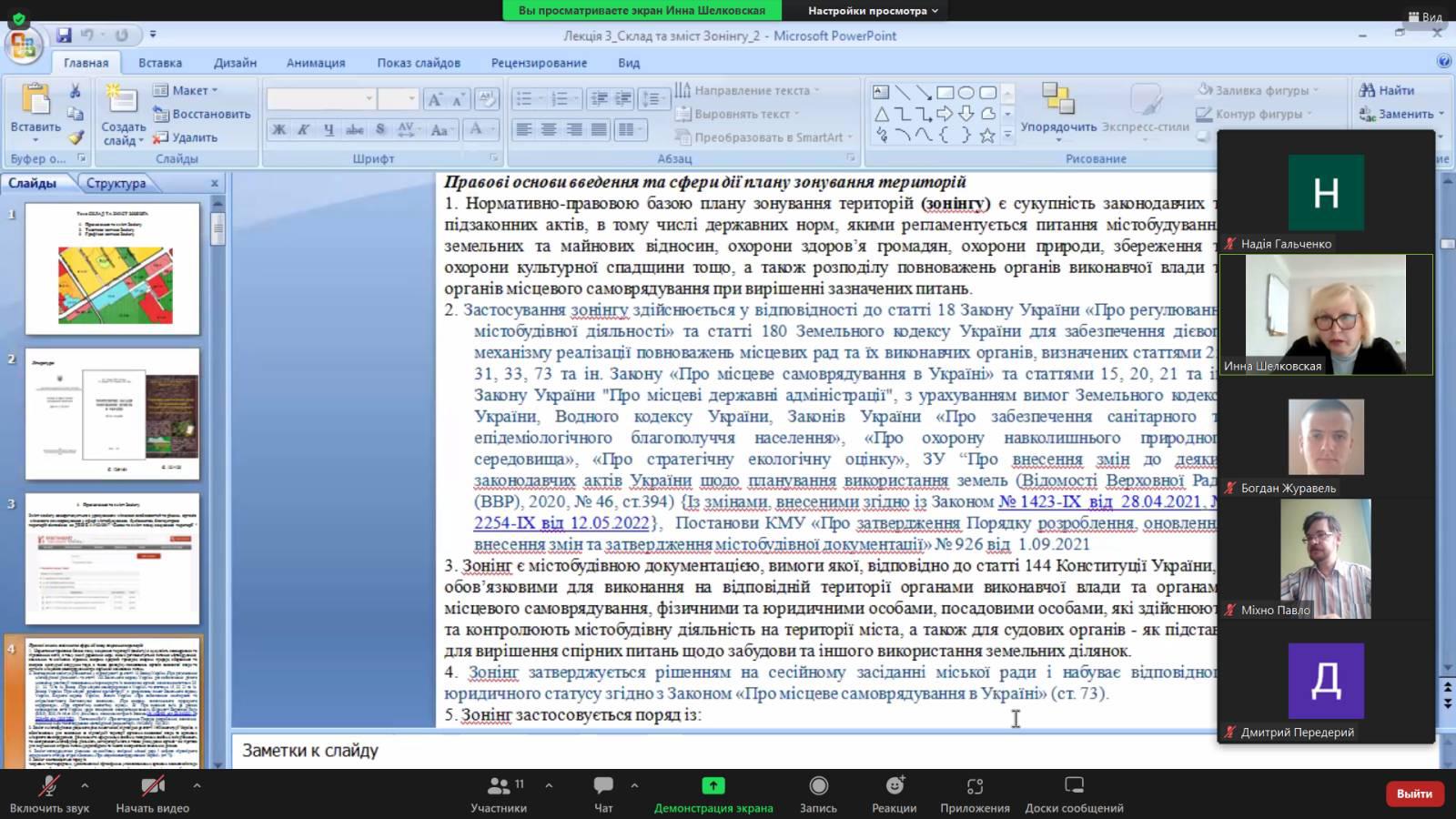Viewport: 1456px width, 819px height.
Task: Expand video options arrow next to camera
Action: point(197,785)
